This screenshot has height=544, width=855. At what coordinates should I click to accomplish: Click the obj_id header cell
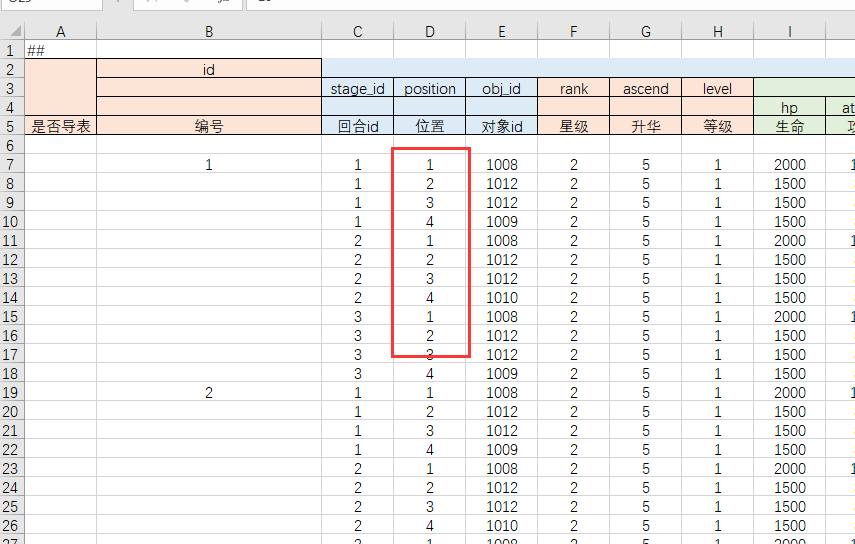[x=502, y=88]
